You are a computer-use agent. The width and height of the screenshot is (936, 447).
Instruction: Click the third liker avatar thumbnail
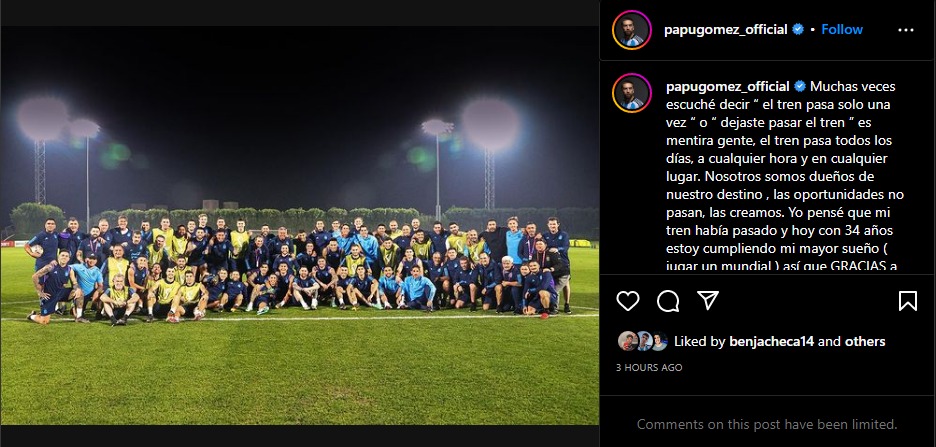(x=659, y=341)
